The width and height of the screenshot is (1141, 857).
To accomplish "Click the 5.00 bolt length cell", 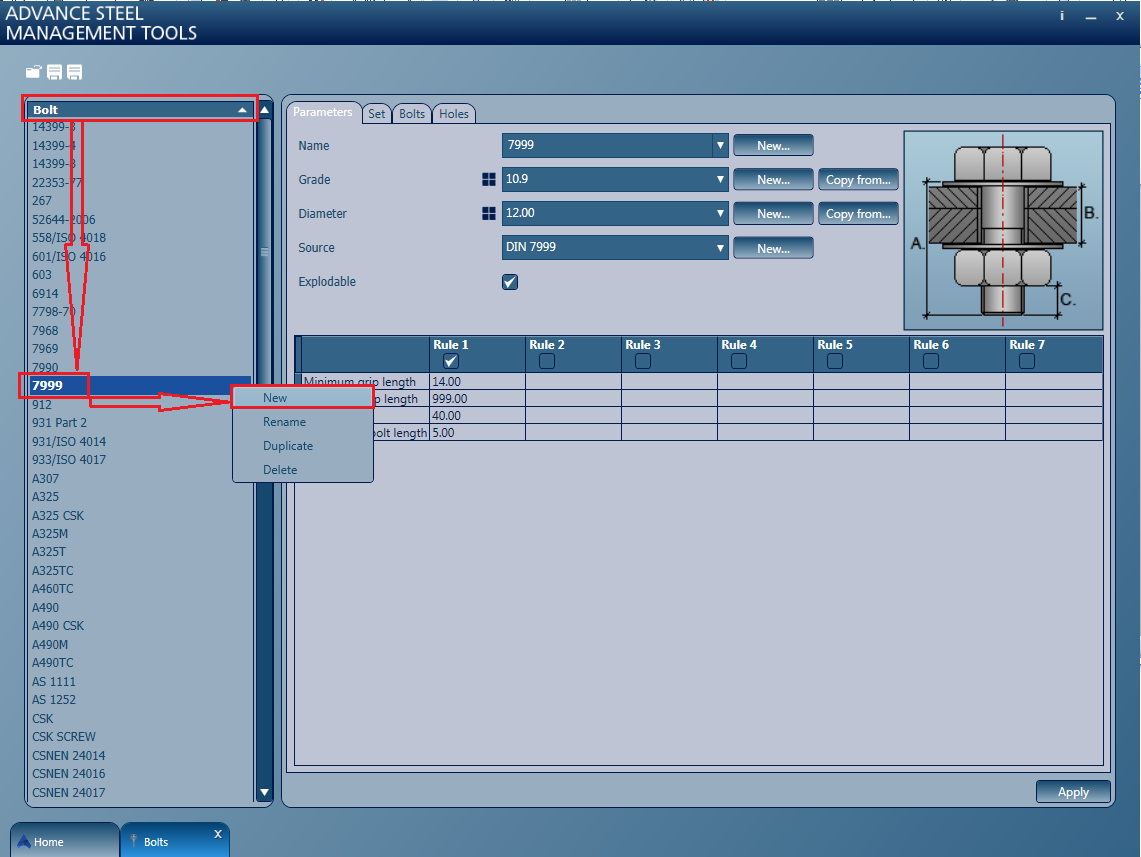I will tap(477, 433).
